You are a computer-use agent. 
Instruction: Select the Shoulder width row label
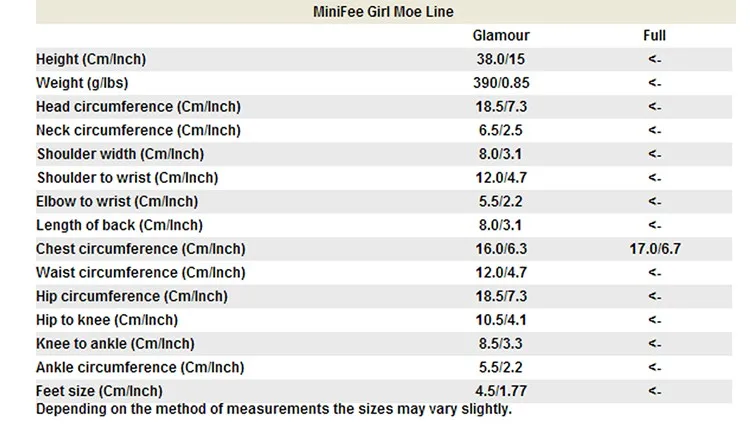coord(121,154)
